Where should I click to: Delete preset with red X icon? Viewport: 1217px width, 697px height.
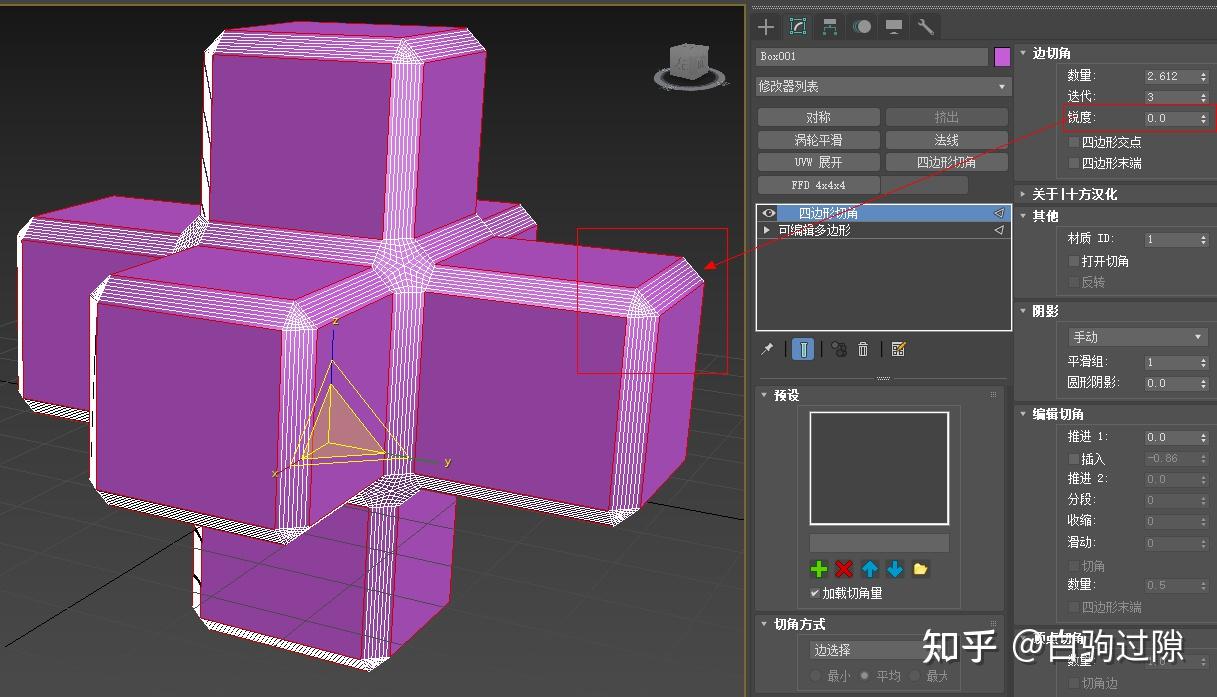(x=843, y=568)
